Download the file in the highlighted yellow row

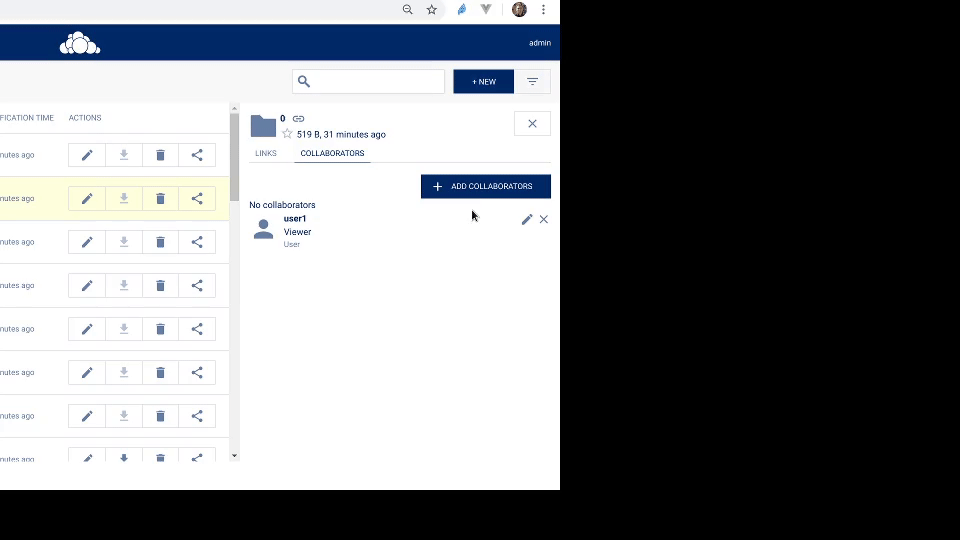124,198
